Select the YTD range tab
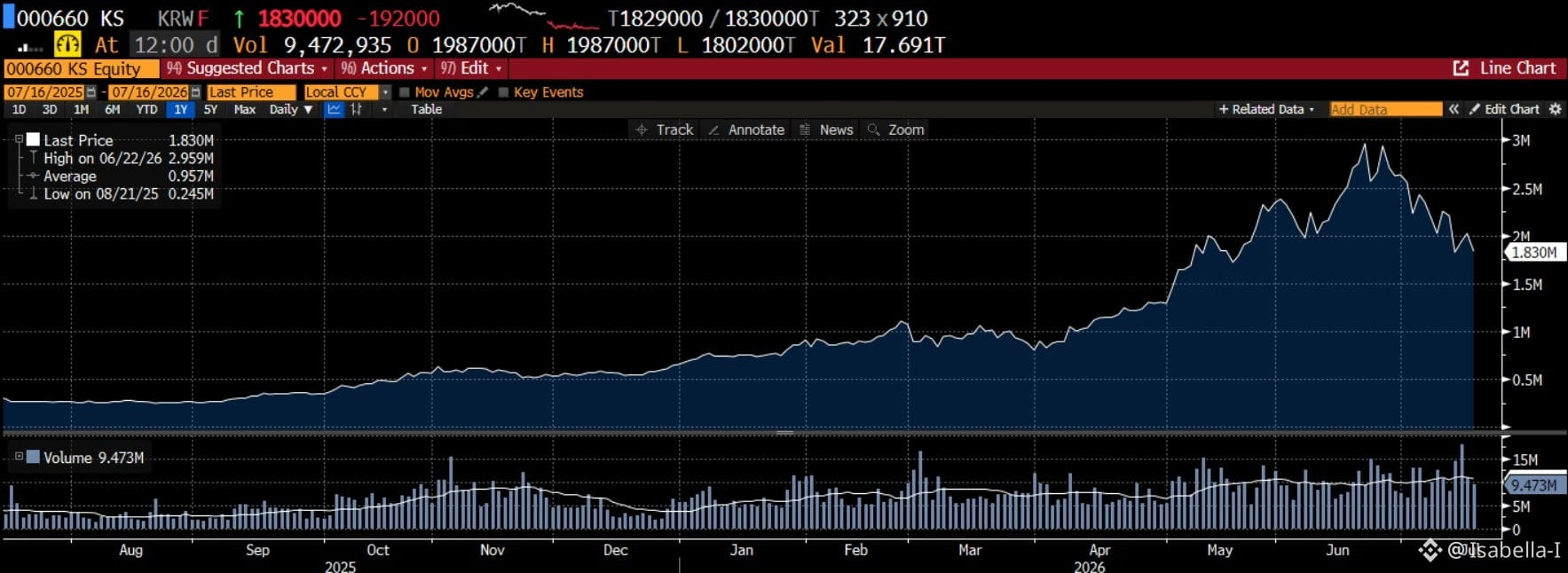This screenshot has width=1568, height=573. tap(146, 110)
